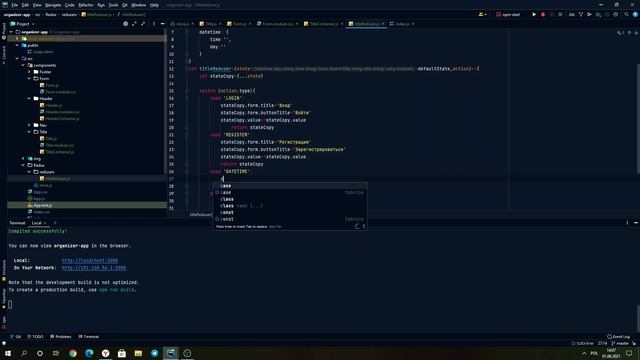
Task: Open the search everywhere magnifier icon
Action: (x=627, y=14)
